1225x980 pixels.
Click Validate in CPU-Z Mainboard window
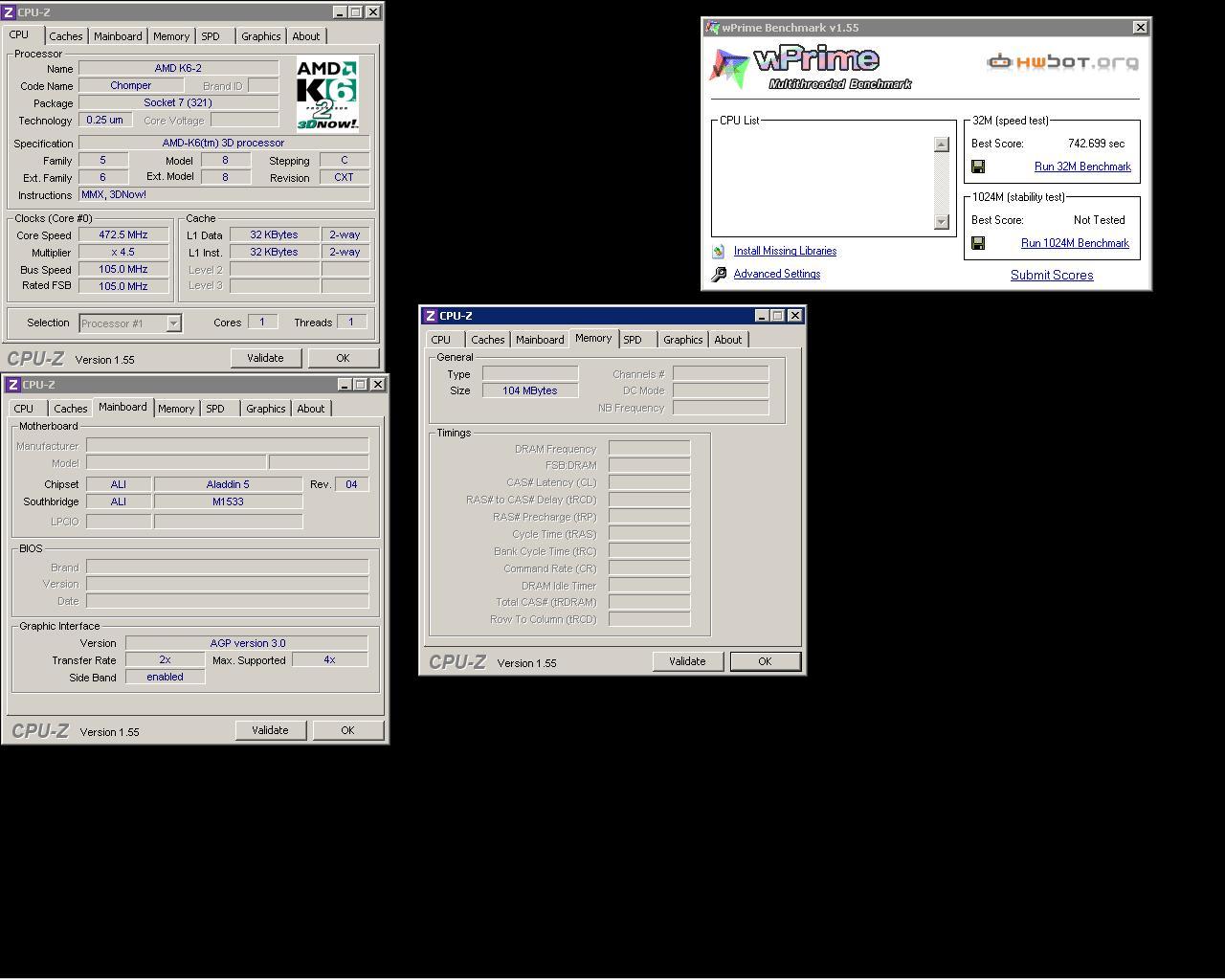(x=270, y=730)
